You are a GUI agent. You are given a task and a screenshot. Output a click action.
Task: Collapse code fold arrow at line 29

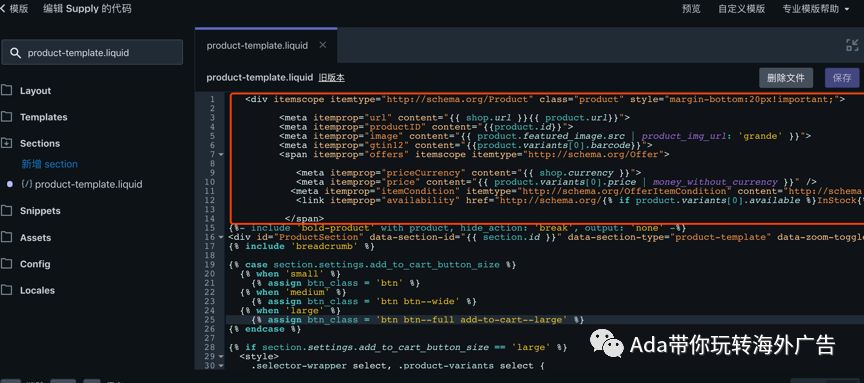pos(222,357)
